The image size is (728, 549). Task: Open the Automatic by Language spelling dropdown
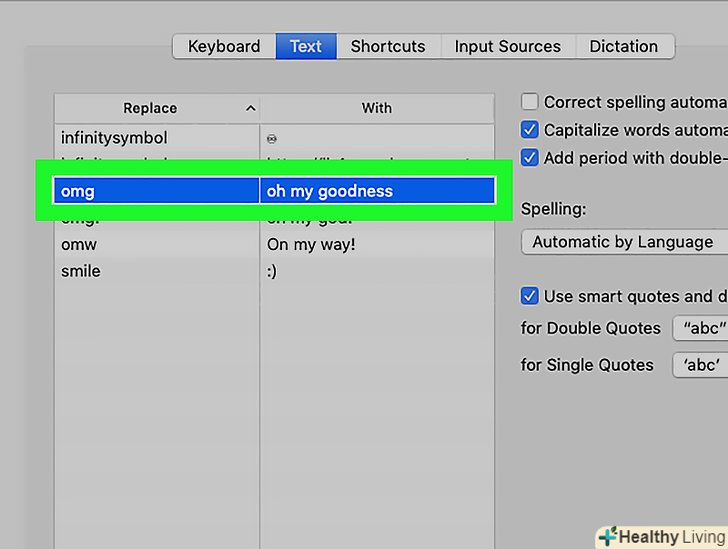(x=623, y=242)
